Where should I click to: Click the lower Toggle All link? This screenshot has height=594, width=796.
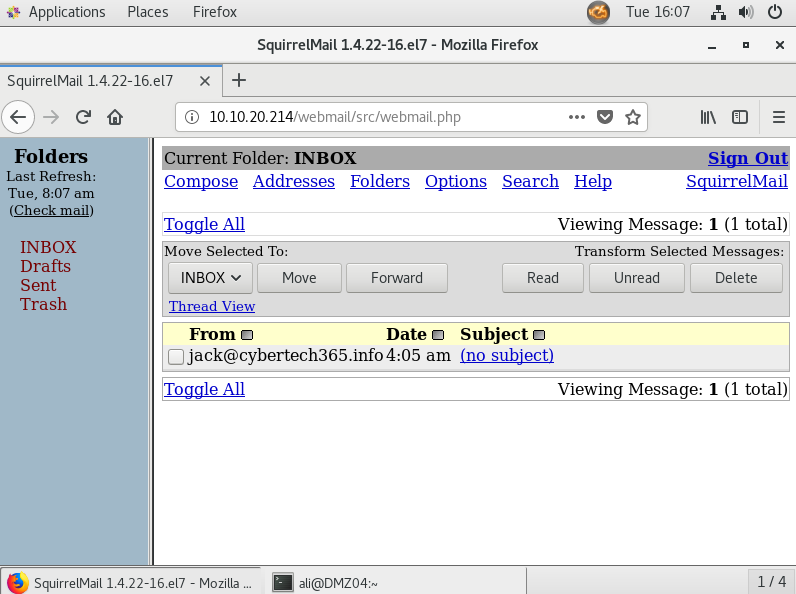(204, 389)
